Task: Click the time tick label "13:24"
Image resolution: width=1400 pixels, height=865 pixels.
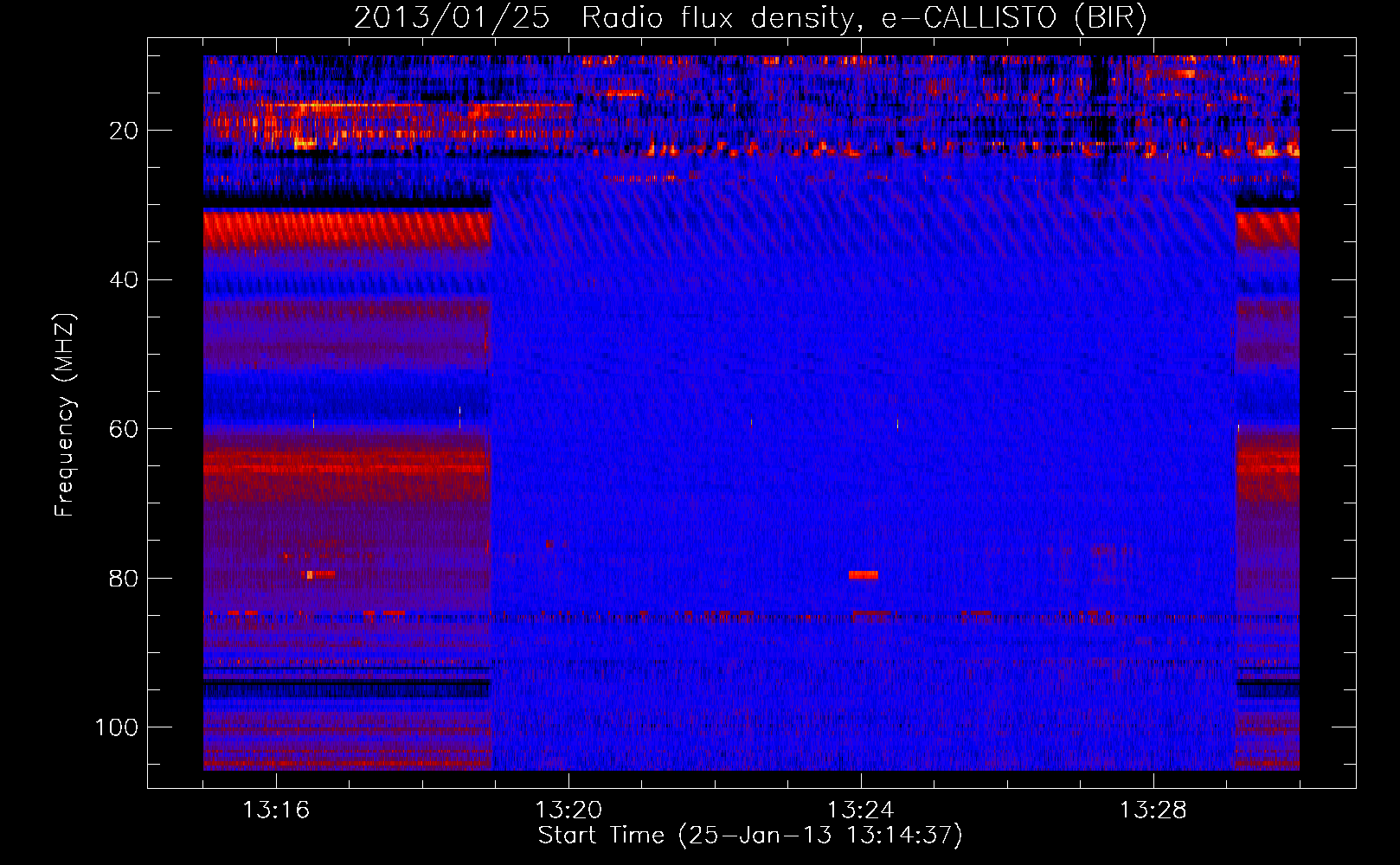Action: [861, 811]
